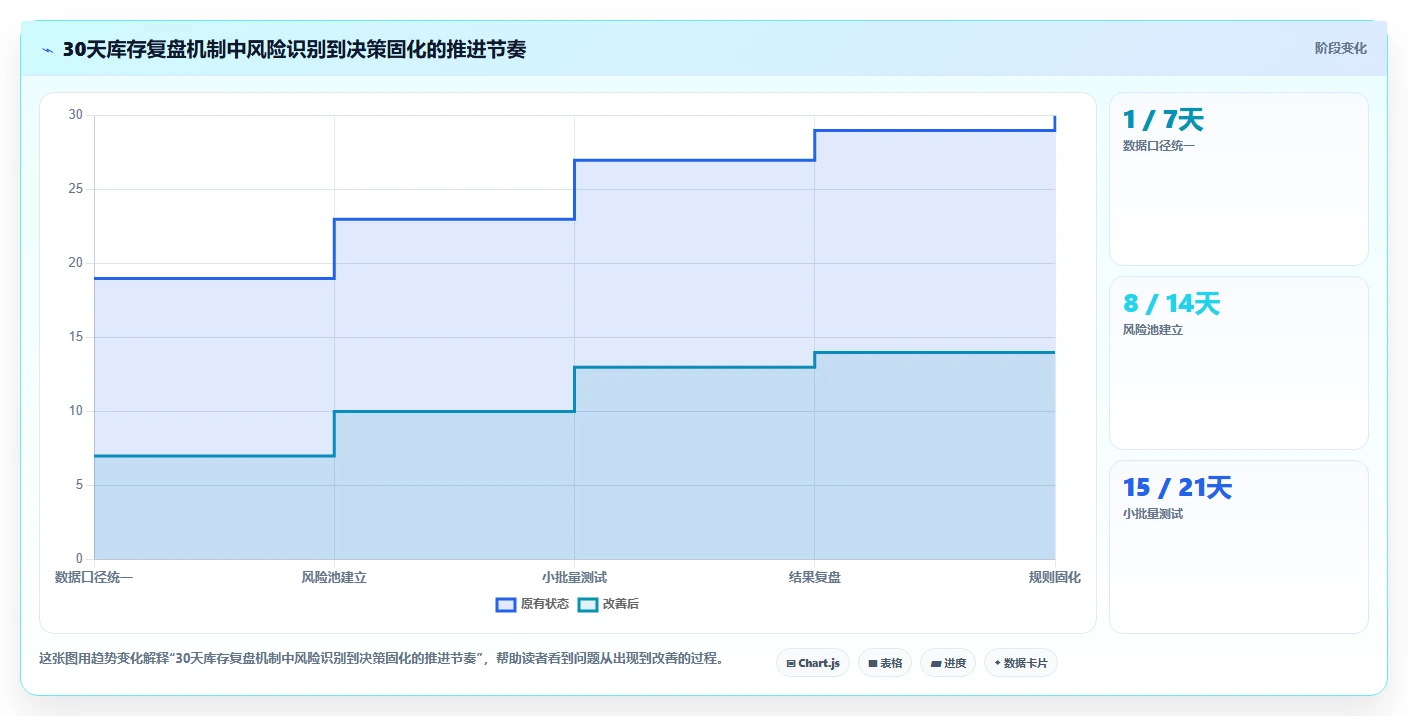Click the Chart.js tag
1408x716 pixels.
pos(812,663)
